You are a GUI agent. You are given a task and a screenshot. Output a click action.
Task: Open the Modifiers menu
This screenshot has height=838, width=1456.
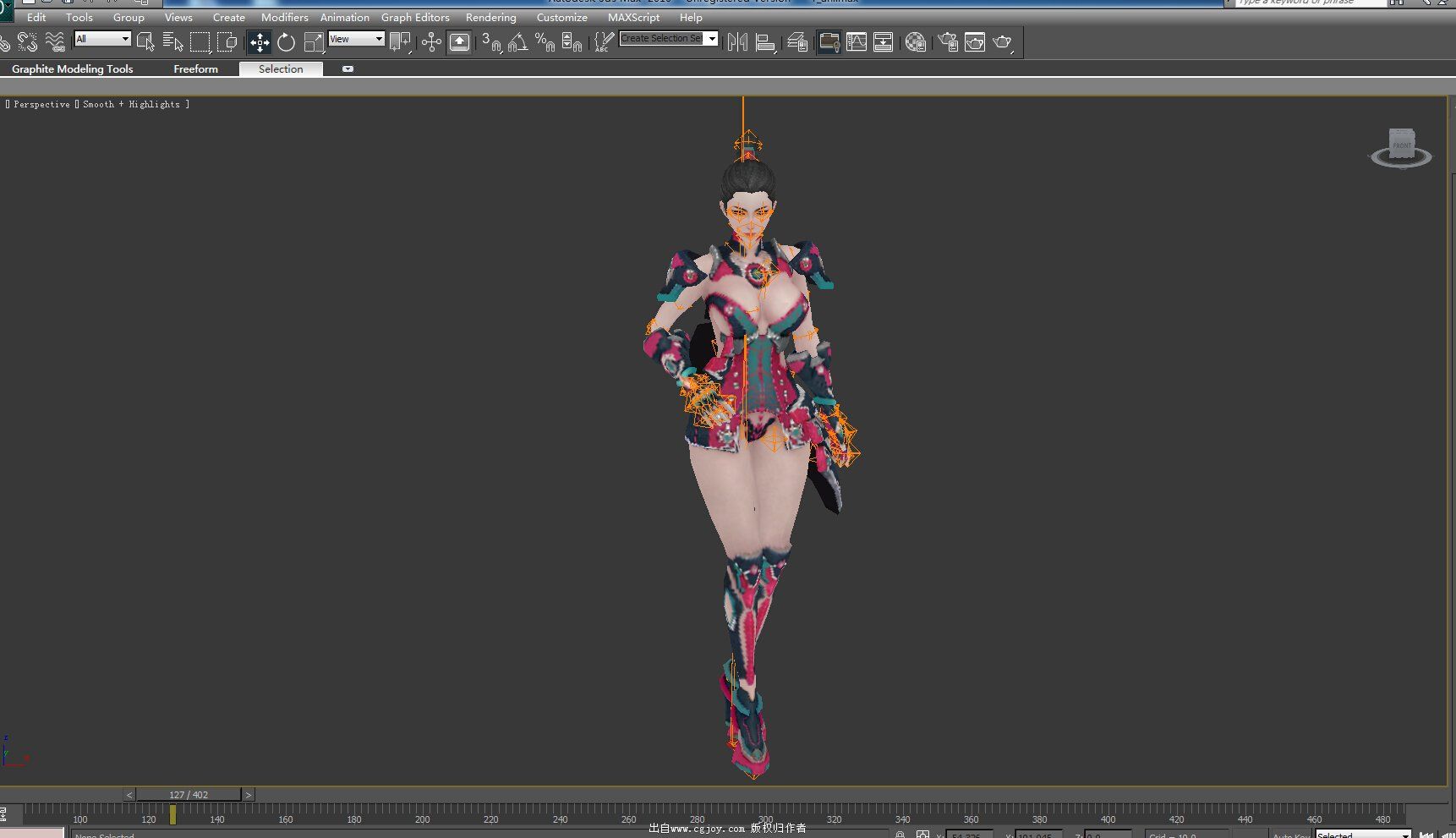point(284,17)
